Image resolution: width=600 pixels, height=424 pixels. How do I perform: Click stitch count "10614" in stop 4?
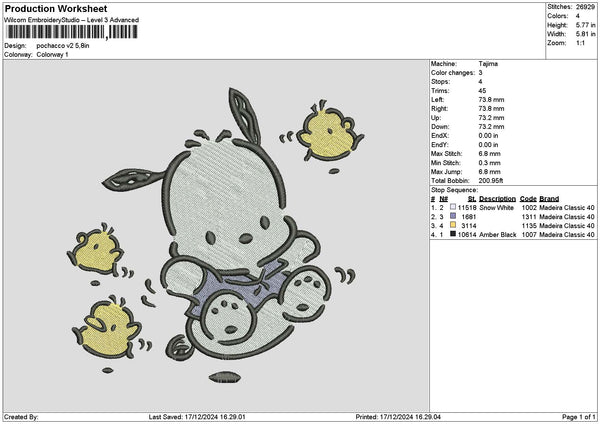point(467,235)
